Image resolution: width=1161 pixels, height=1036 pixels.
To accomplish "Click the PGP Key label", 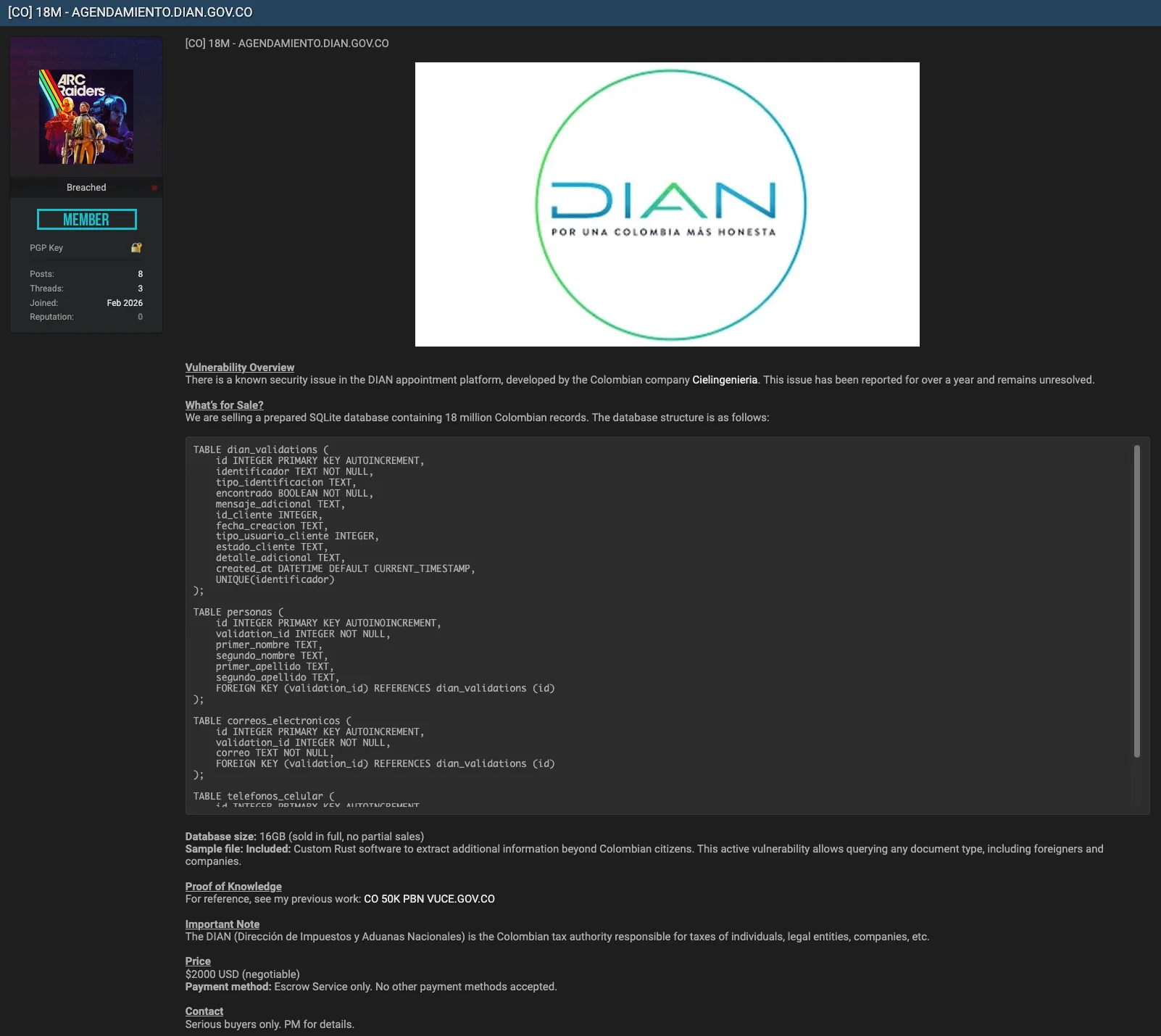I will (46, 248).
